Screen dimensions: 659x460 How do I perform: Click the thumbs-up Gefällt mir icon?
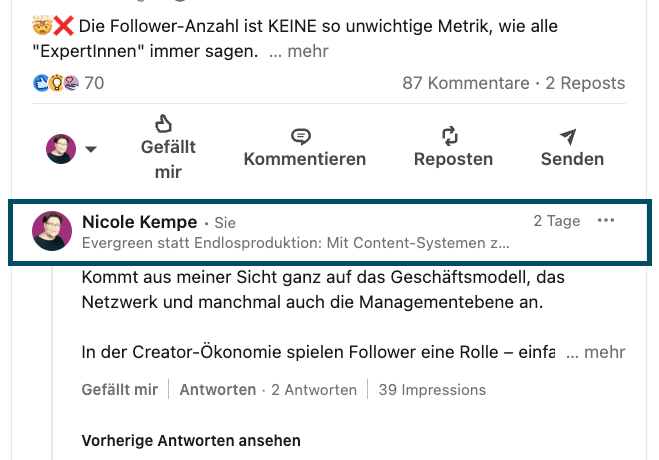point(164,124)
